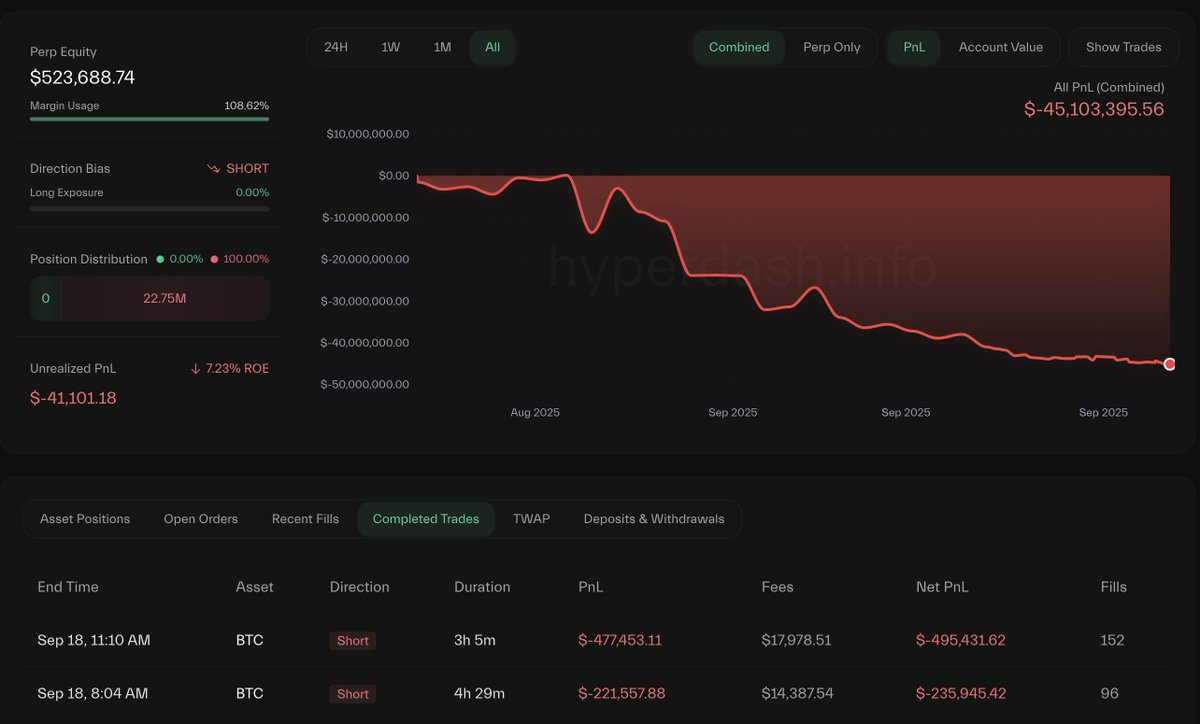This screenshot has height=724, width=1200.
Task: Sort by Net PnL column header
Action: point(942,587)
